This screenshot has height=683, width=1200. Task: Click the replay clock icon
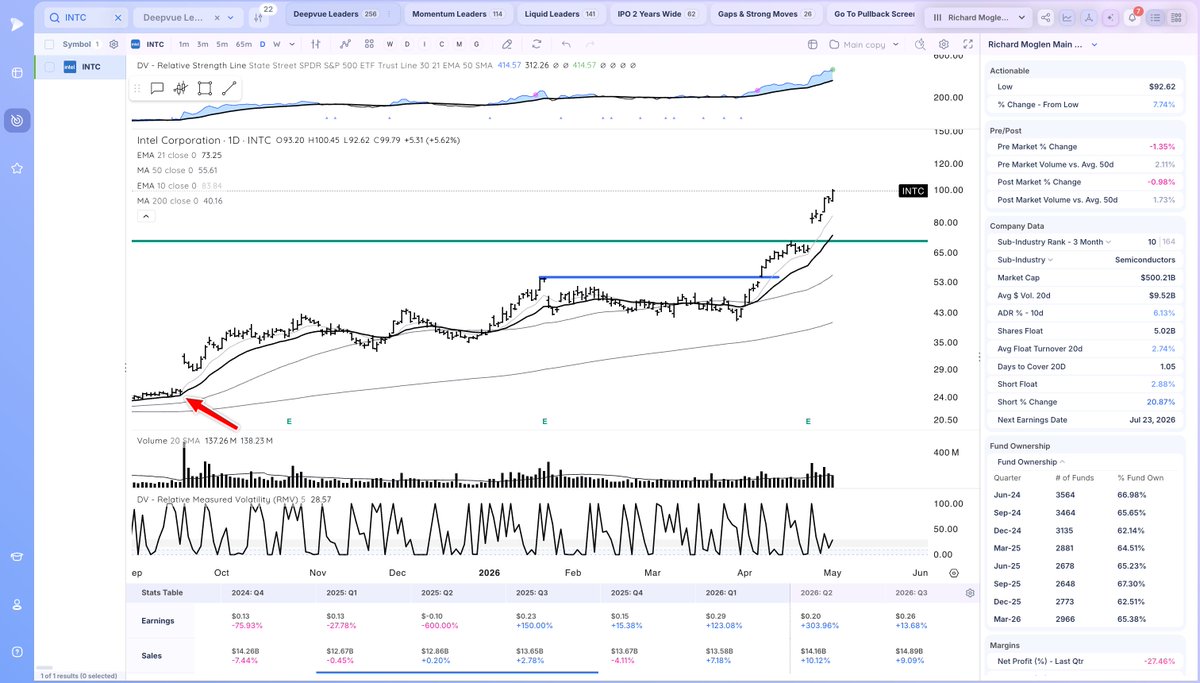tap(920, 45)
